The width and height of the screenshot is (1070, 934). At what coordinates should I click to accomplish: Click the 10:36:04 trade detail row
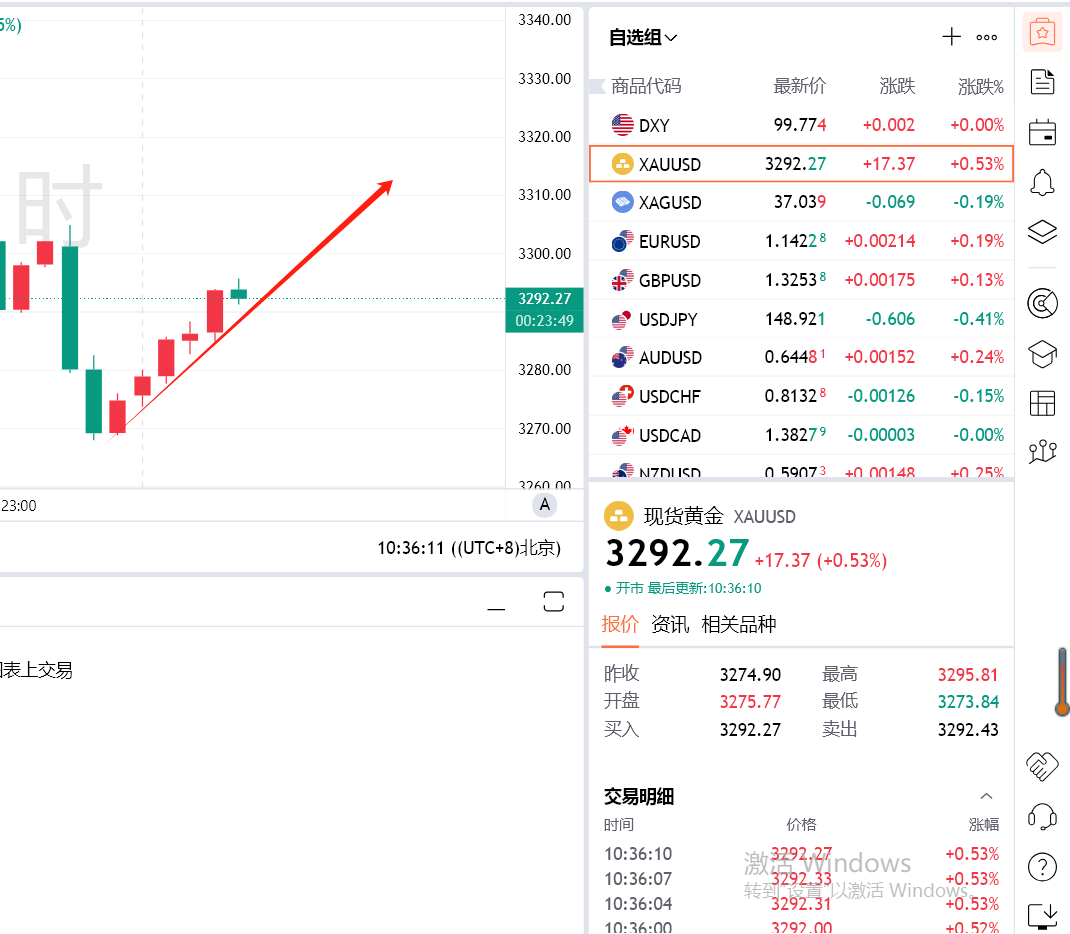click(801, 903)
